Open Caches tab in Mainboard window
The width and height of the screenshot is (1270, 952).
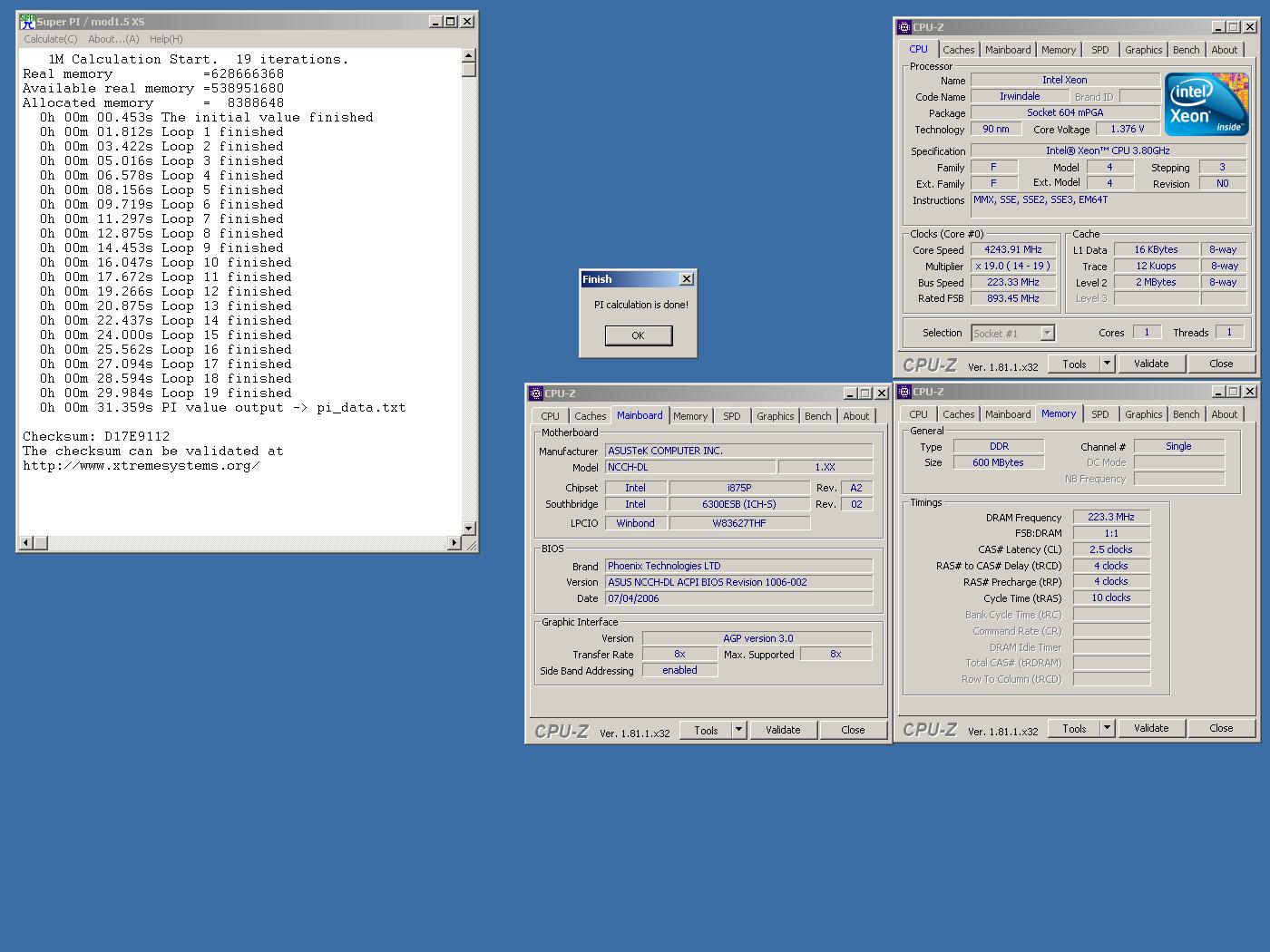click(x=590, y=416)
